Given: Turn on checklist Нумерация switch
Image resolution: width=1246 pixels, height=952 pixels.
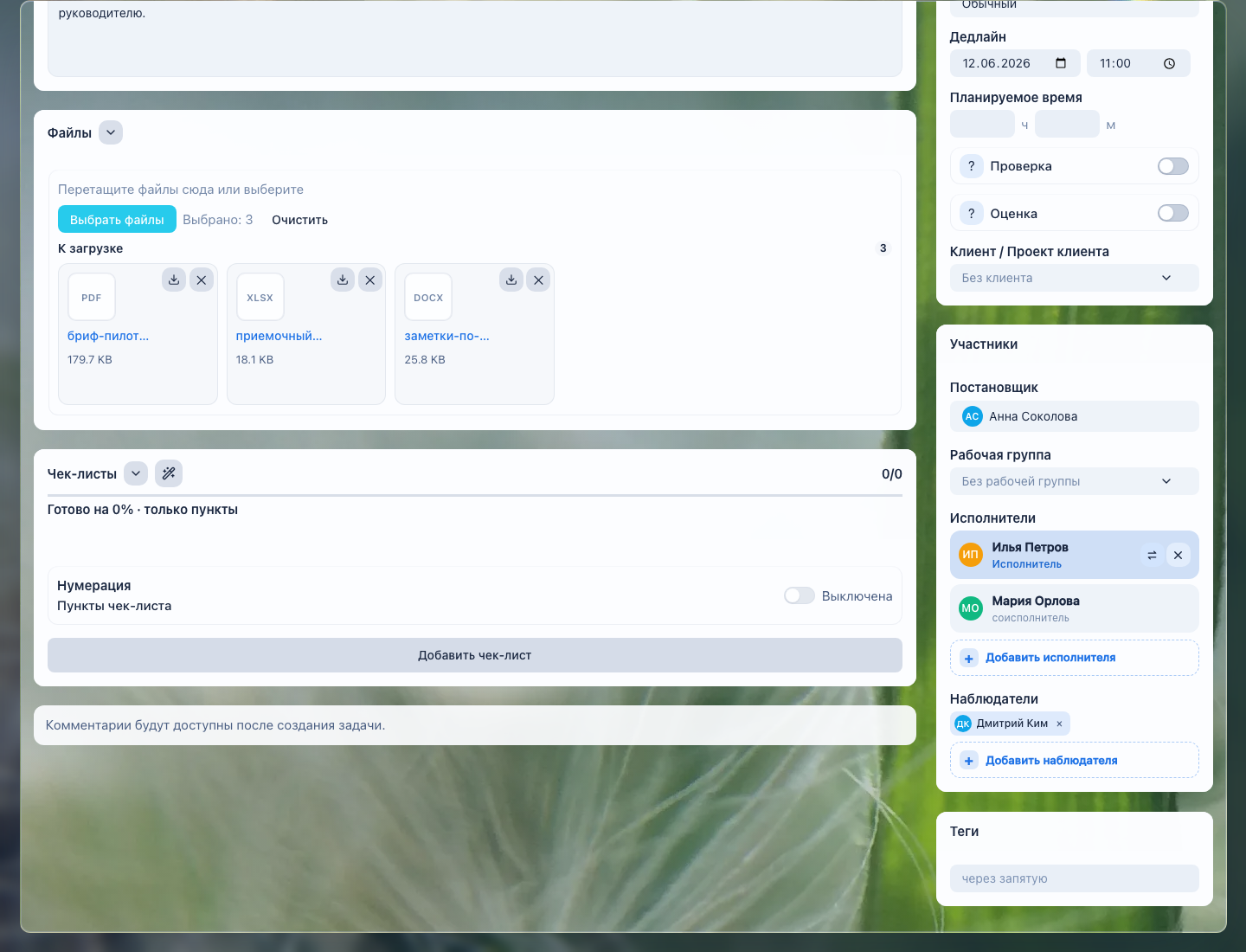Looking at the screenshot, I should point(800,595).
